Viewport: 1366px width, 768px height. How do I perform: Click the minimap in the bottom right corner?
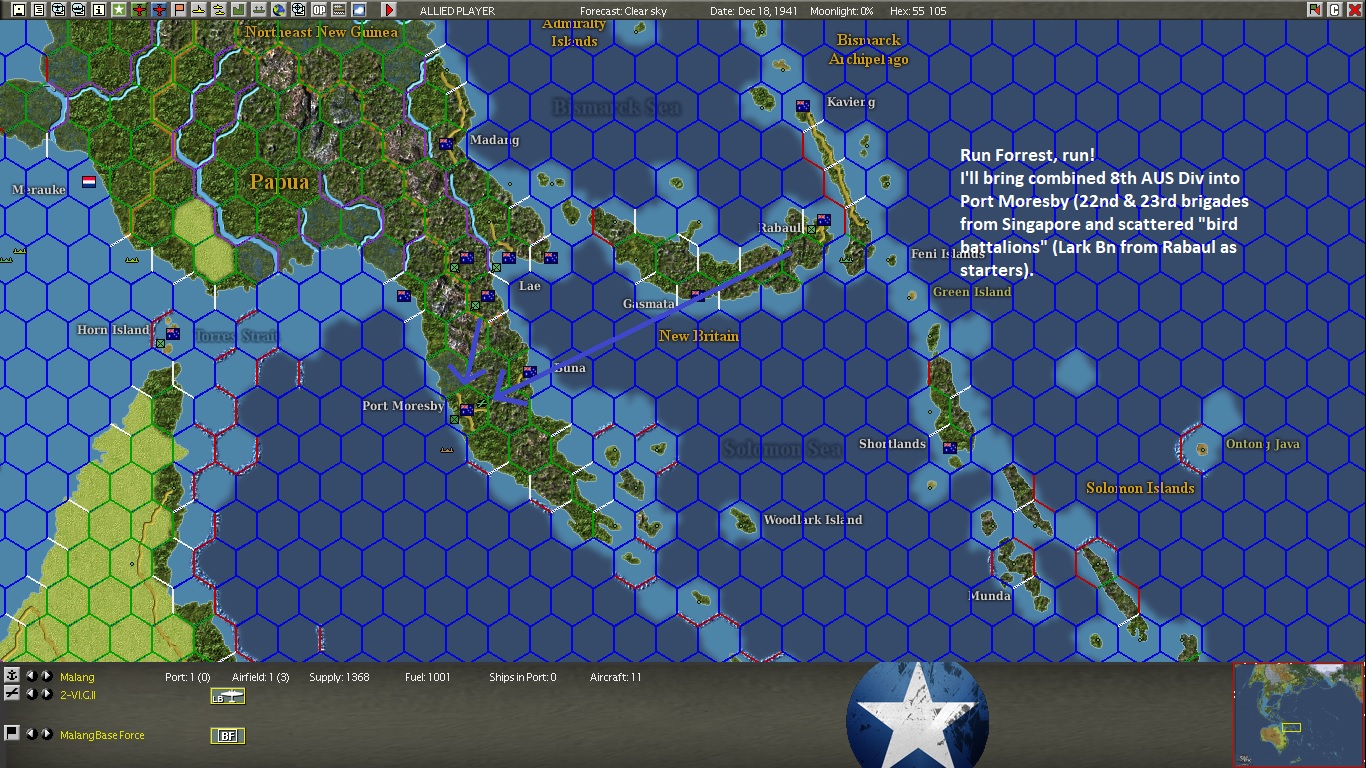(1300, 714)
